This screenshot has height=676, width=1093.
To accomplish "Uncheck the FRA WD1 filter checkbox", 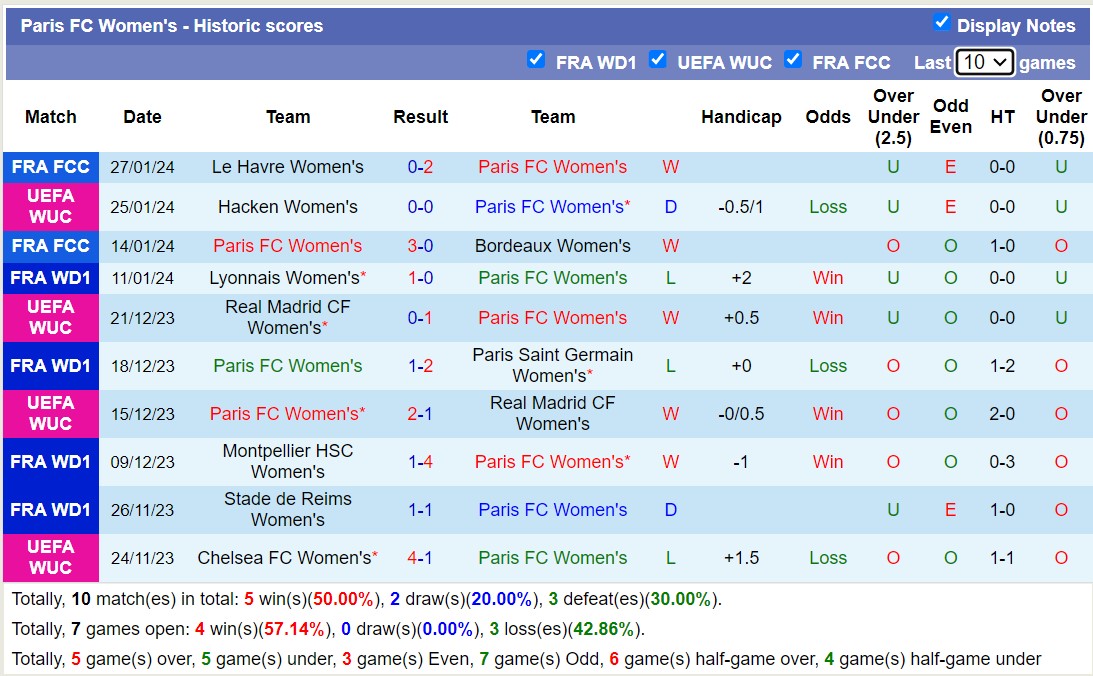I will pos(536,60).
